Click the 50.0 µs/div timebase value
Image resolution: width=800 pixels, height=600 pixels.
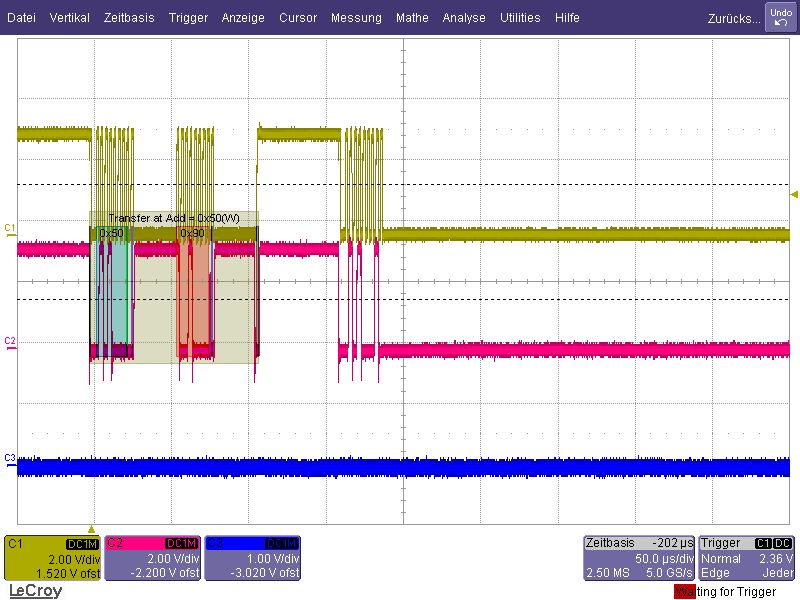coord(664,559)
